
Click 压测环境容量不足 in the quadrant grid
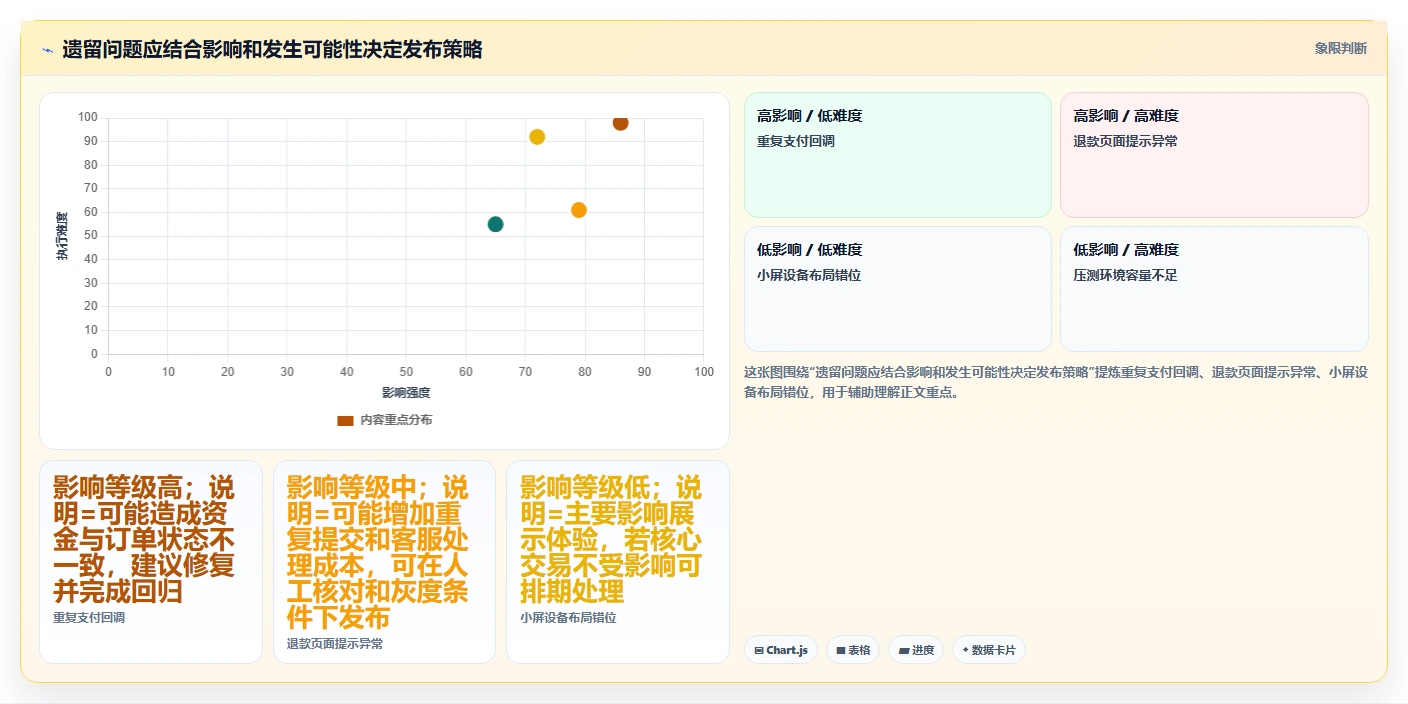(1125, 275)
